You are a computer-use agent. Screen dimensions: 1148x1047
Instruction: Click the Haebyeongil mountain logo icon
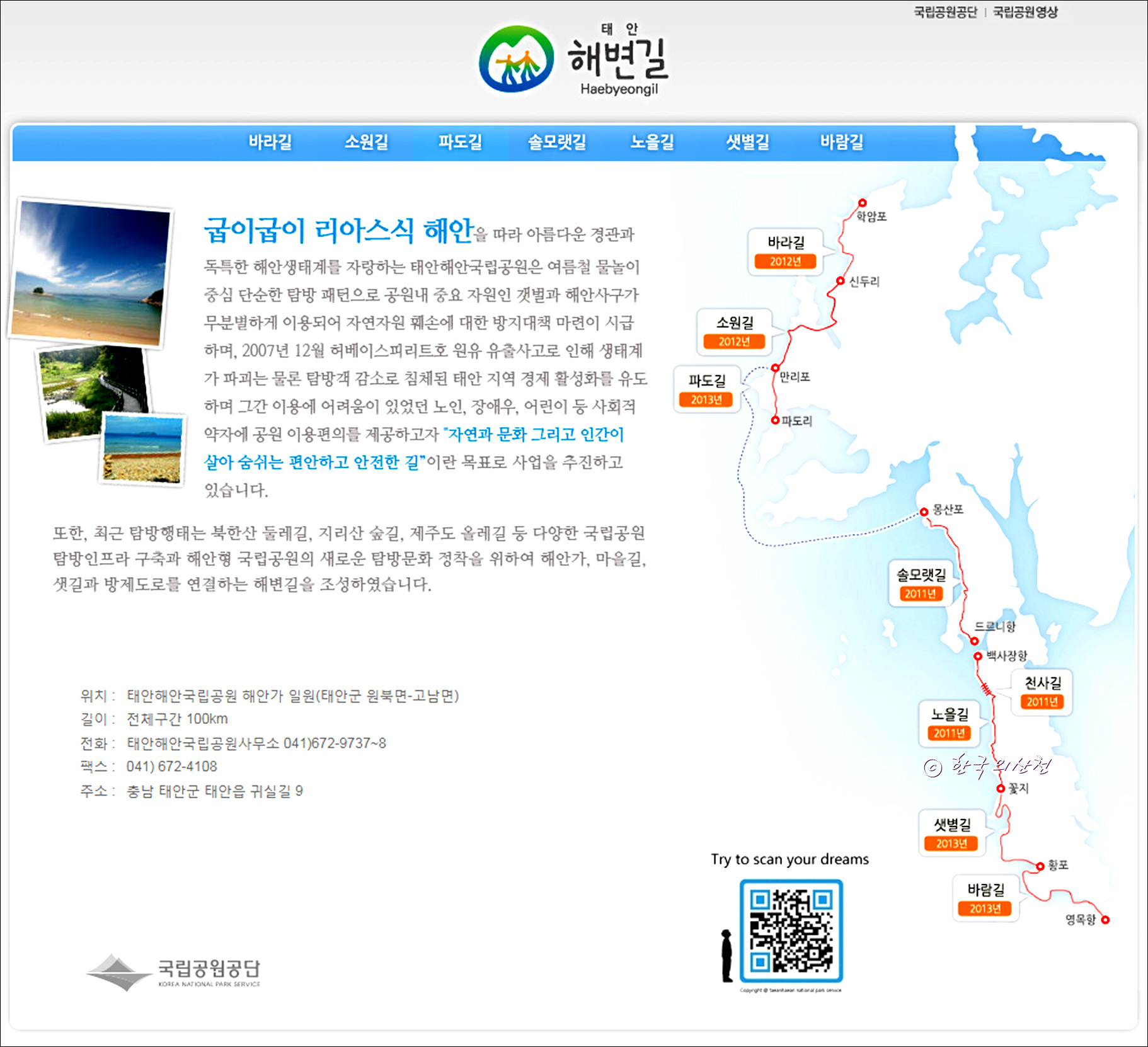coord(516,59)
